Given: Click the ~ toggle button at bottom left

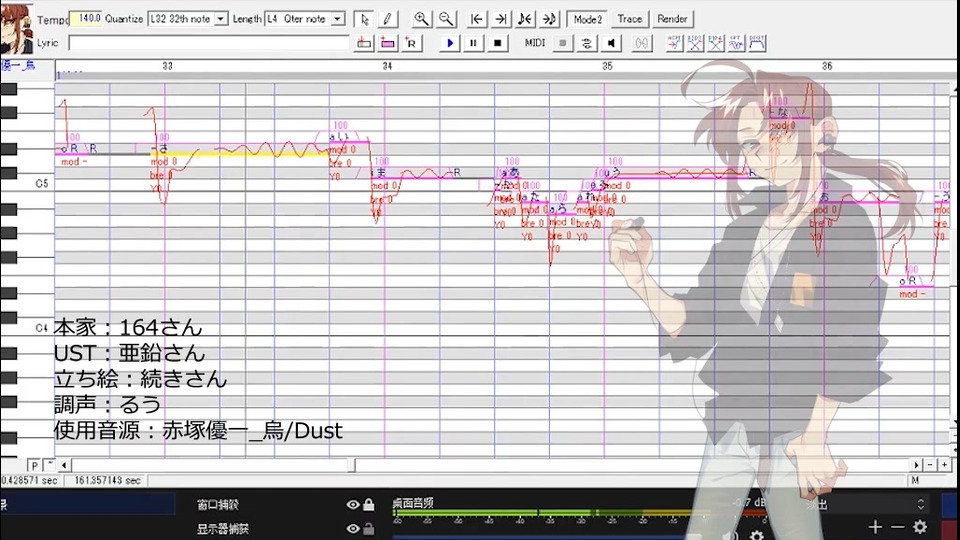Looking at the screenshot, I should coord(49,465).
